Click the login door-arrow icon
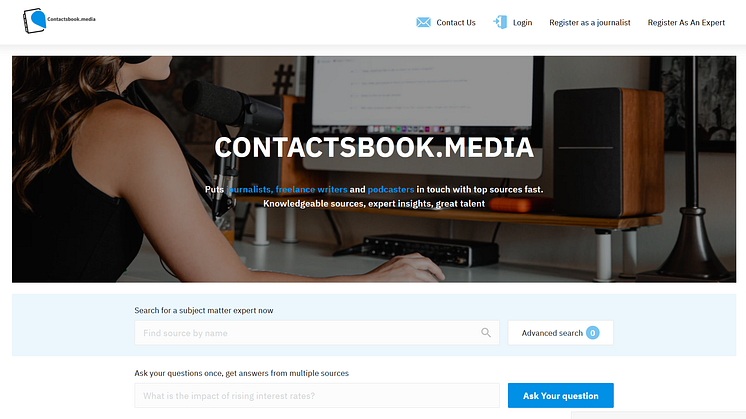Viewport: 746px width, 419px height. click(500, 22)
